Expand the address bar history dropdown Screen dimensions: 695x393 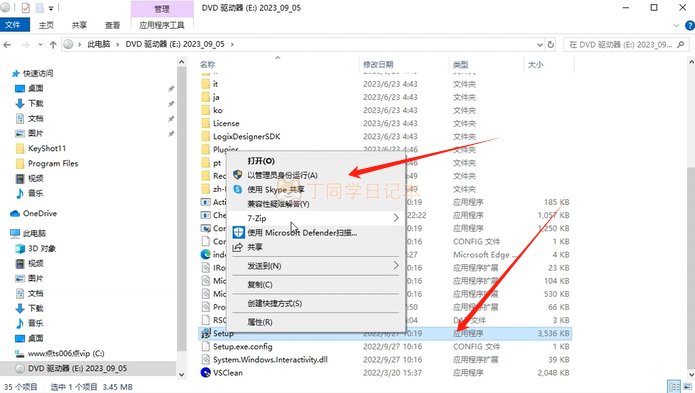click(x=539, y=45)
